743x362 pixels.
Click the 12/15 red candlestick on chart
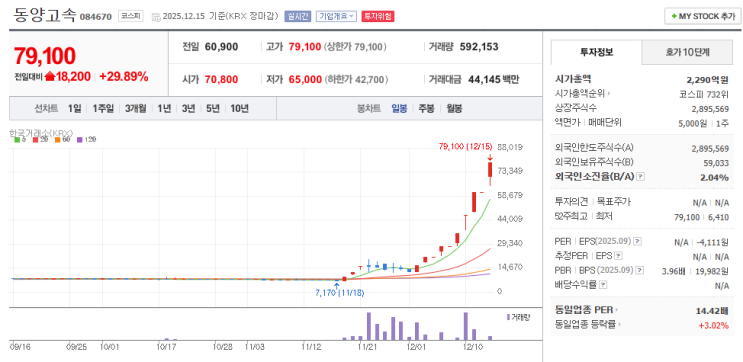(490, 170)
